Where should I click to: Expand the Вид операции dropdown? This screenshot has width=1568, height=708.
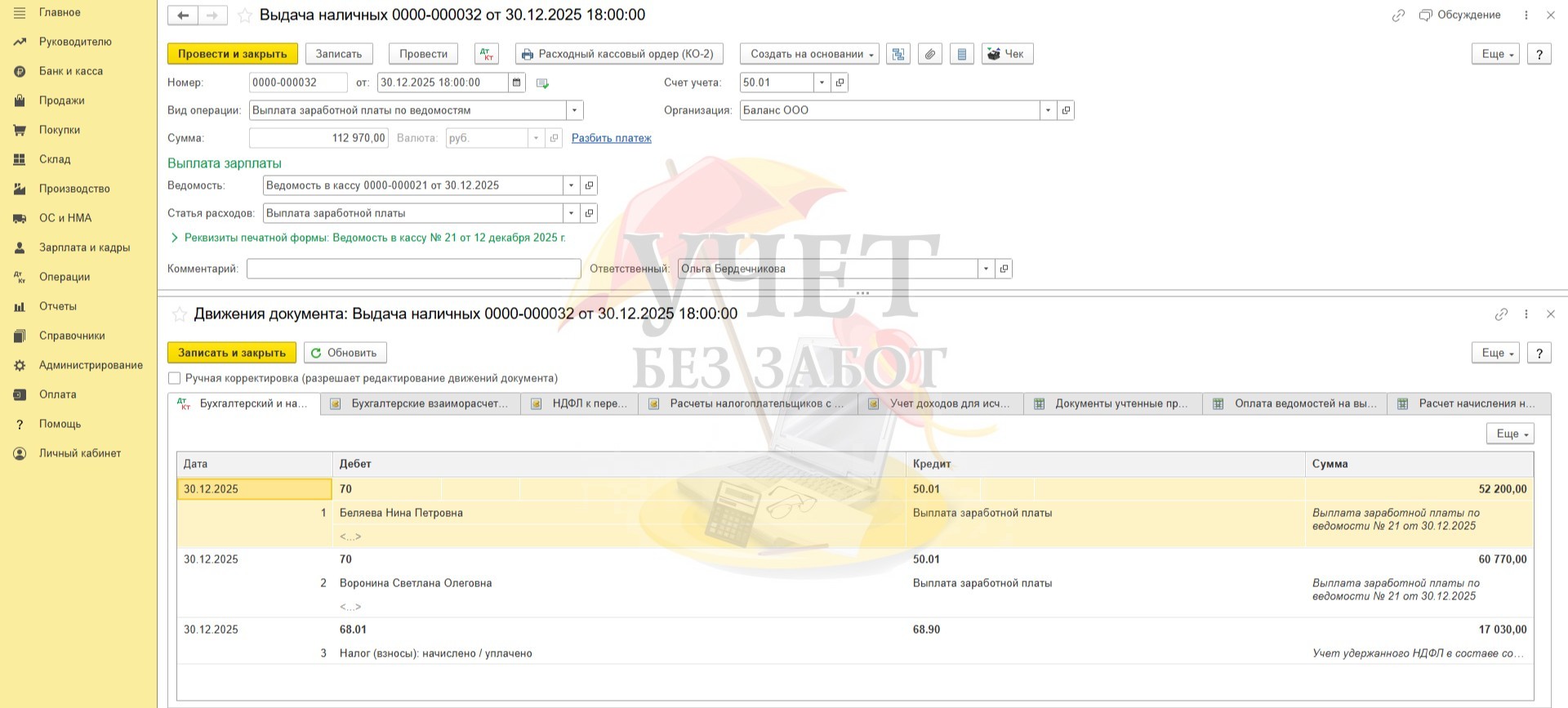[x=574, y=110]
